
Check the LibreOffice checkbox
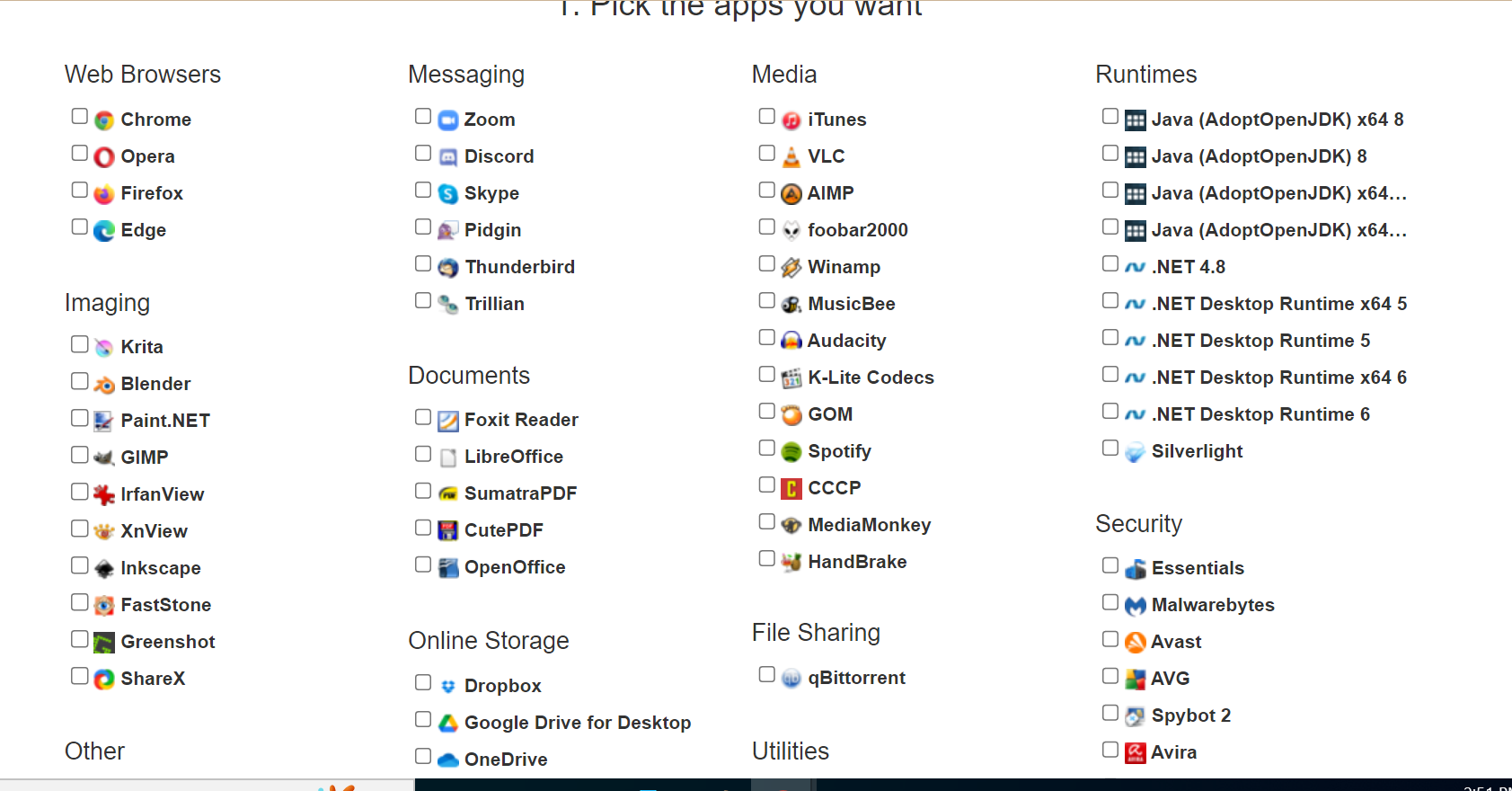click(423, 455)
